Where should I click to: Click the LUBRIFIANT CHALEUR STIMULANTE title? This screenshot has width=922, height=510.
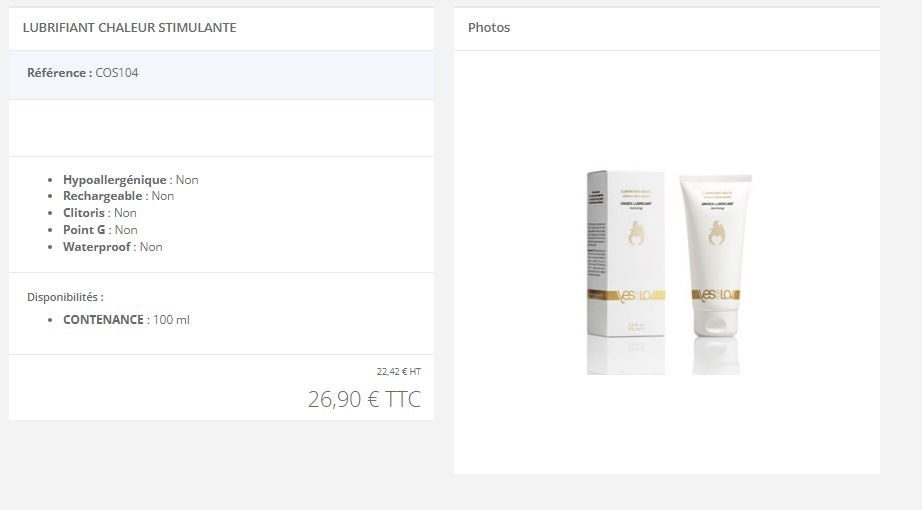pos(129,28)
